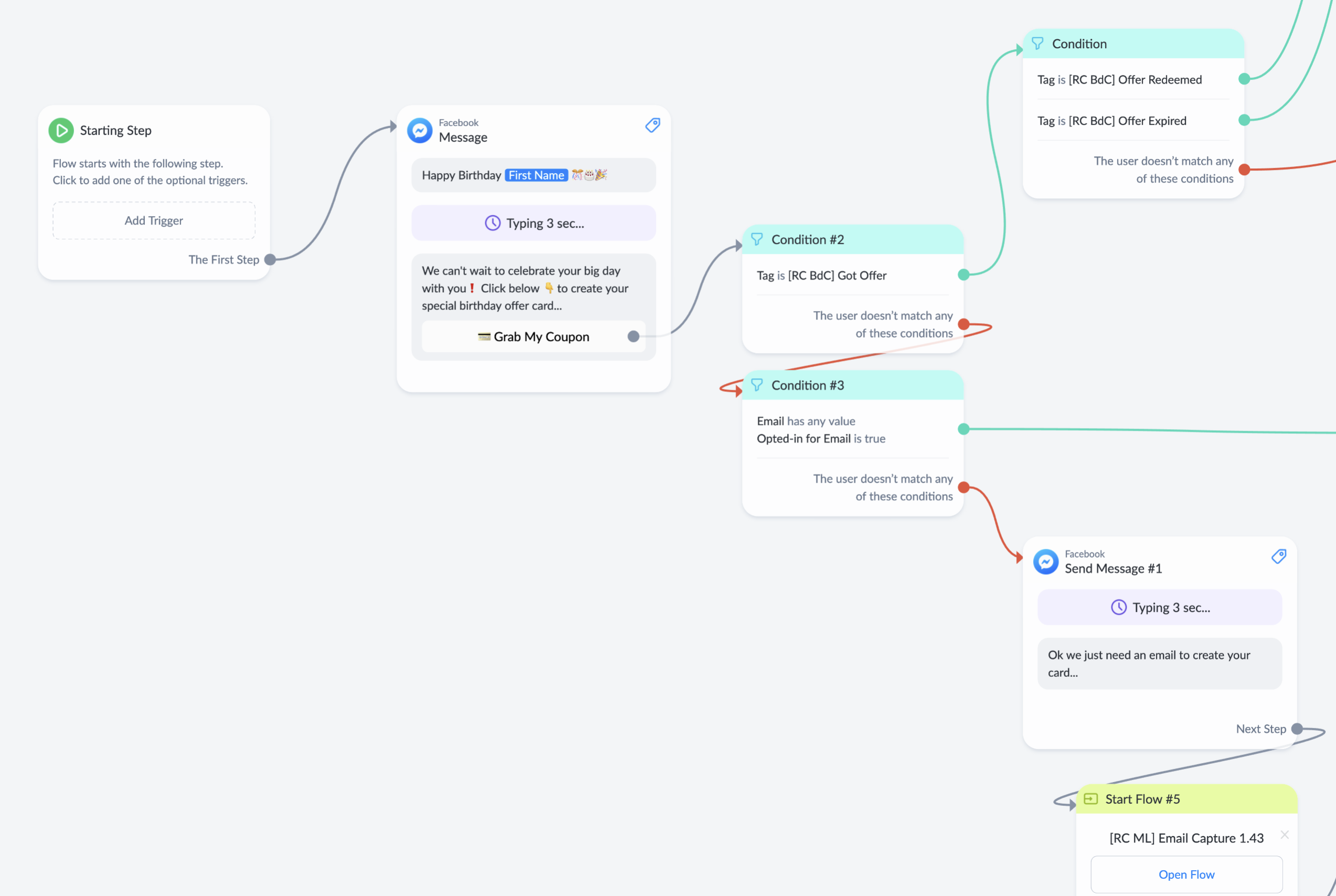Click the Start Flow #5 header icon
The width and height of the screenshot is (1336, 896).
click(1090, 799)
